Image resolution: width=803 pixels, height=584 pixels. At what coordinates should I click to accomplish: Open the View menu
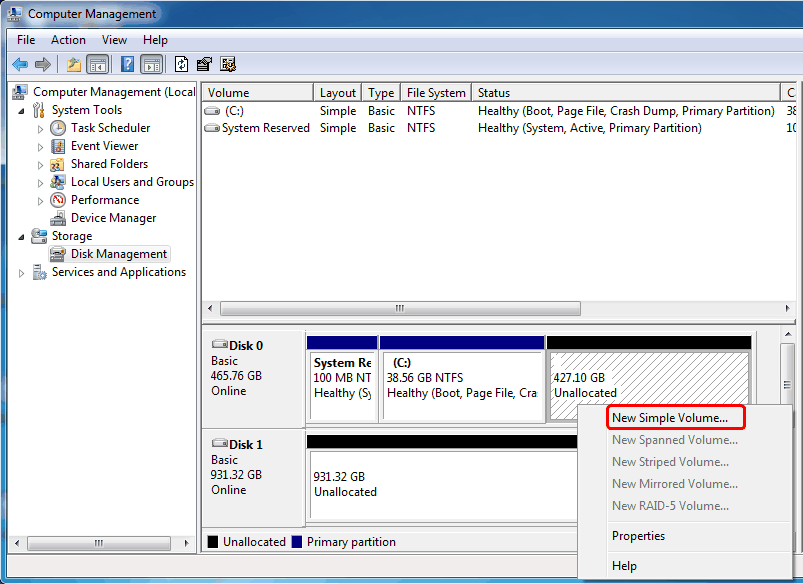click(114, 40)
